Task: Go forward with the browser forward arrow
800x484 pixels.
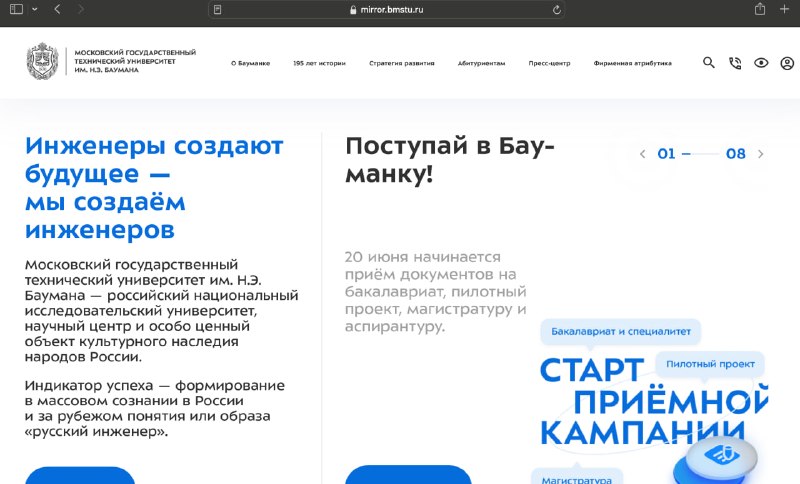Action: tap(81, 9)
